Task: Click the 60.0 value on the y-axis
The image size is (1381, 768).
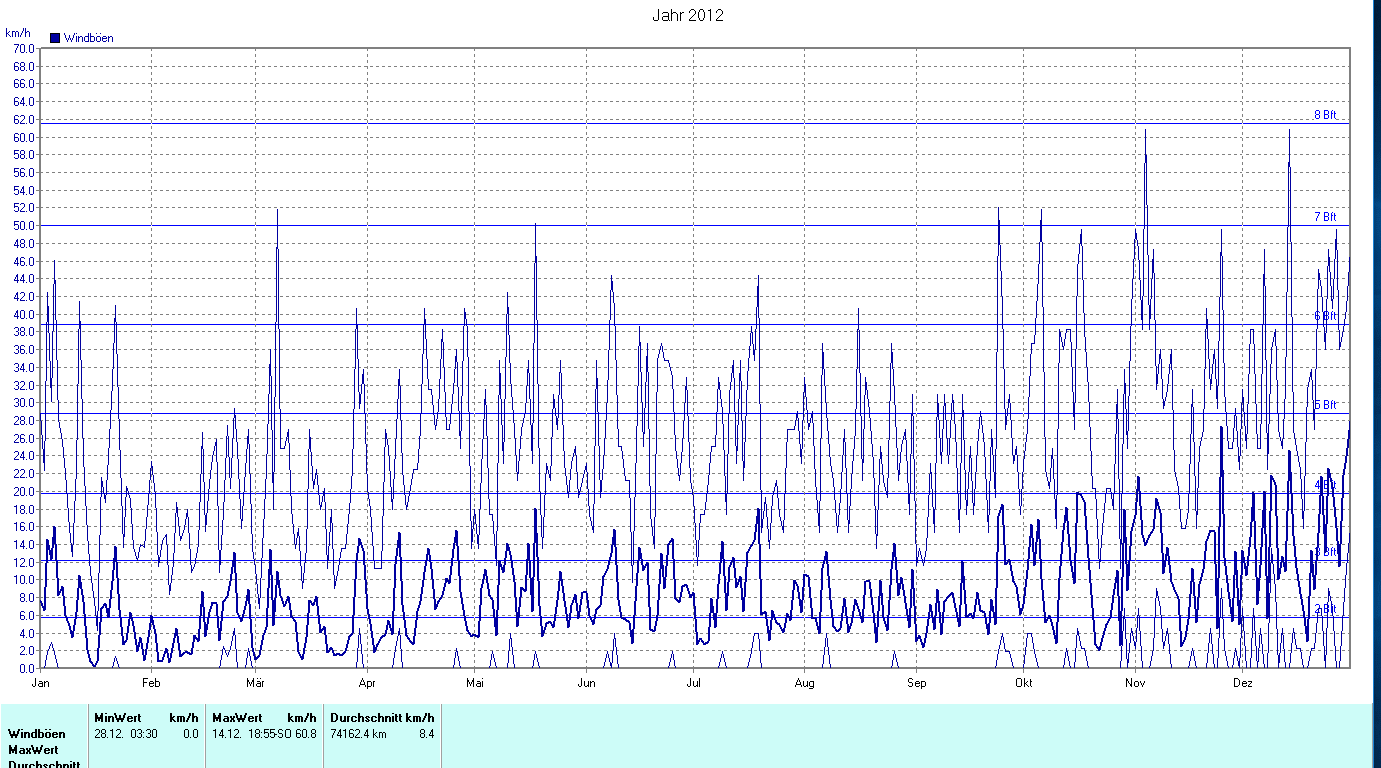Action: (x=24, y=137)
